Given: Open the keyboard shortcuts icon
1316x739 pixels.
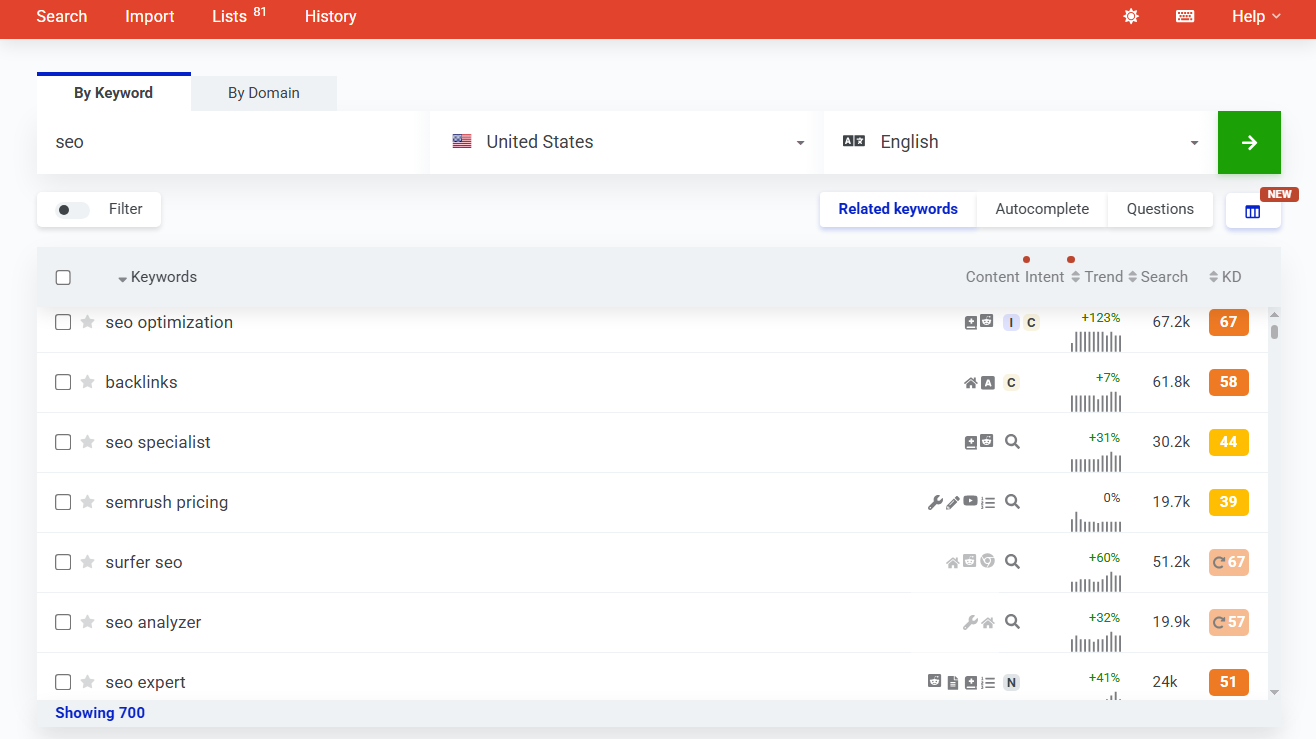Looking at the screenshot, I should click(x=1185, y=17).
